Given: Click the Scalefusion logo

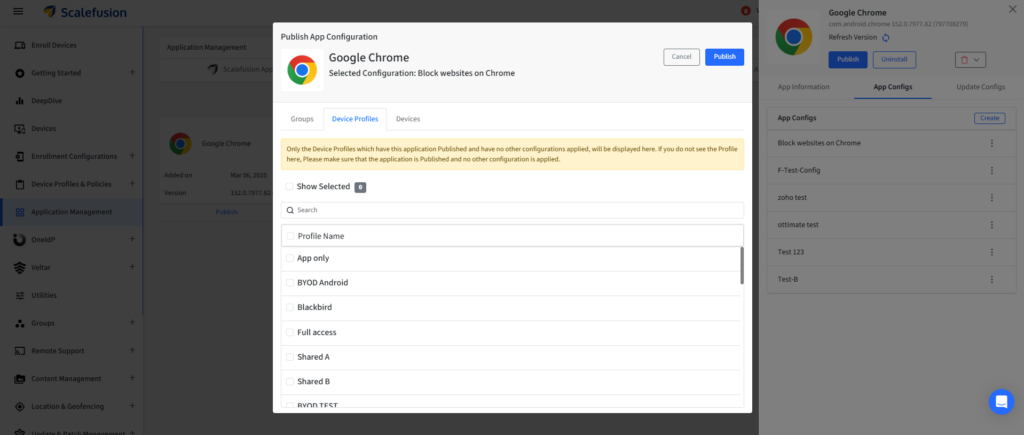Looking at the screenshot, I should [86, 12].
